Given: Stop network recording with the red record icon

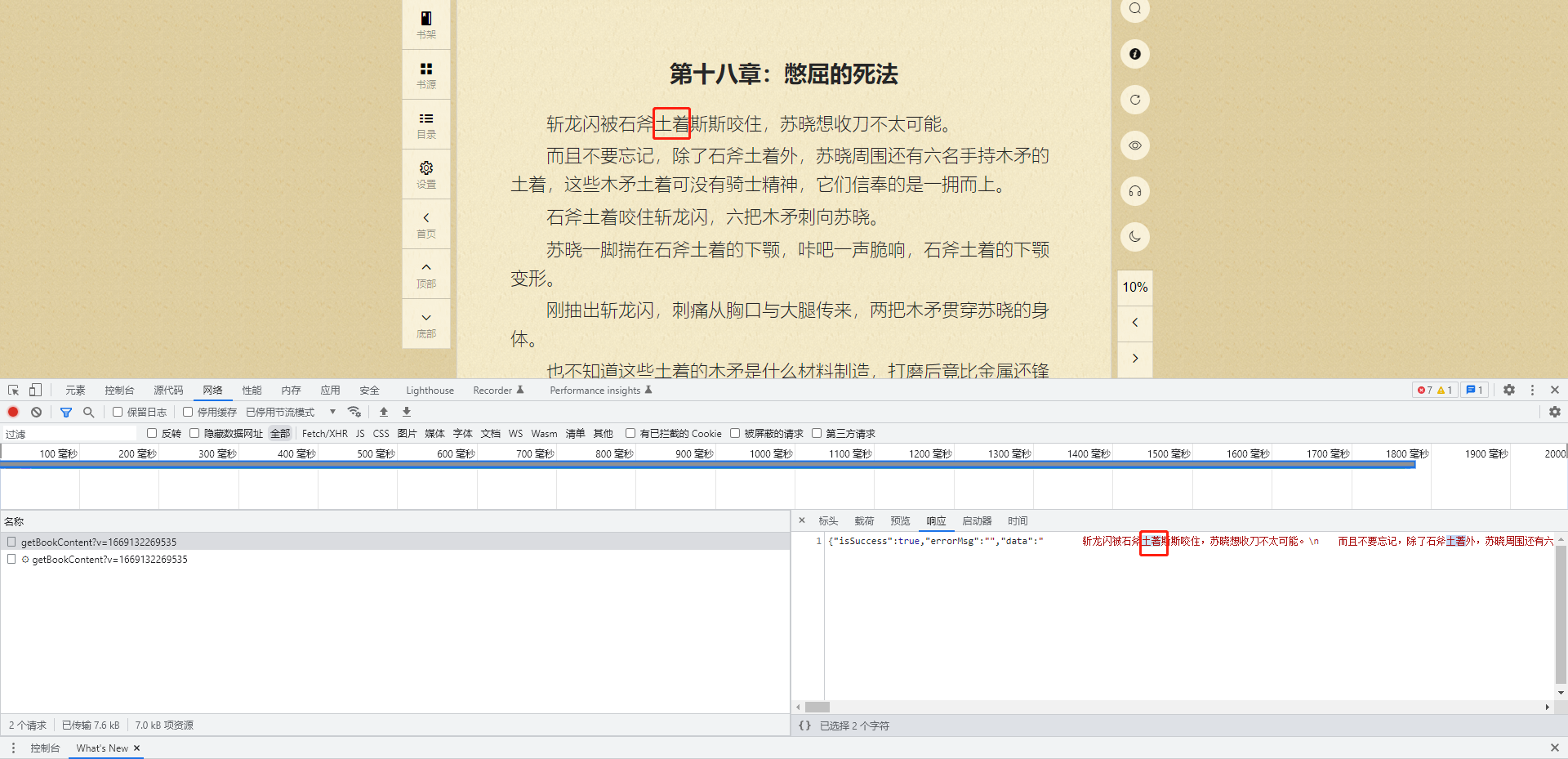Looking at the screenshot, I should 12,412.
